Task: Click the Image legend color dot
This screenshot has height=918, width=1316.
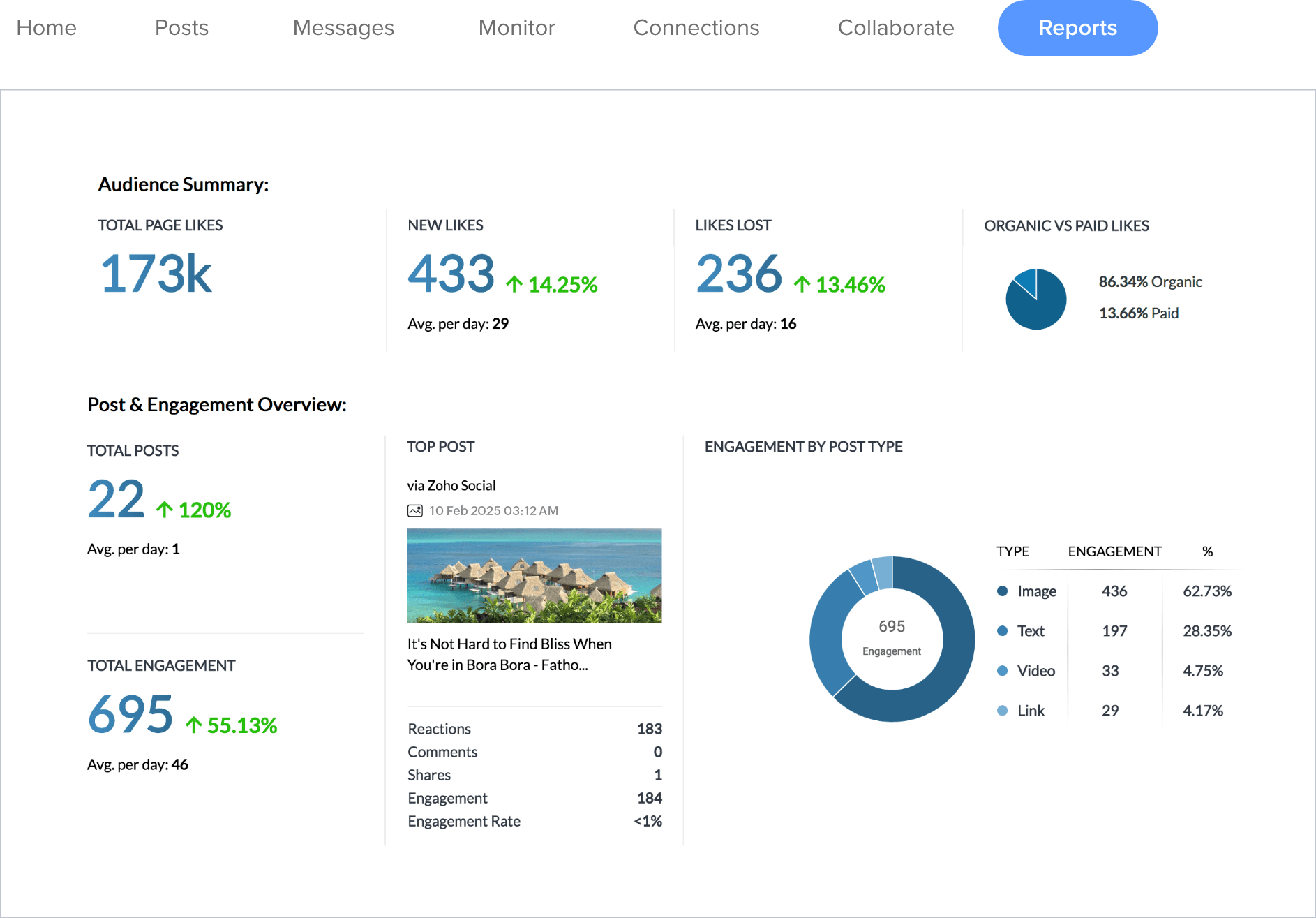Action: [1002, 591]
